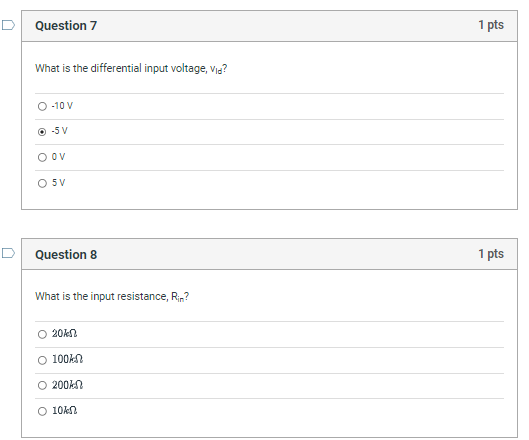Choose the 0 V radio option
This screenshot has width=529, height=440.
[x=42, y=157]
